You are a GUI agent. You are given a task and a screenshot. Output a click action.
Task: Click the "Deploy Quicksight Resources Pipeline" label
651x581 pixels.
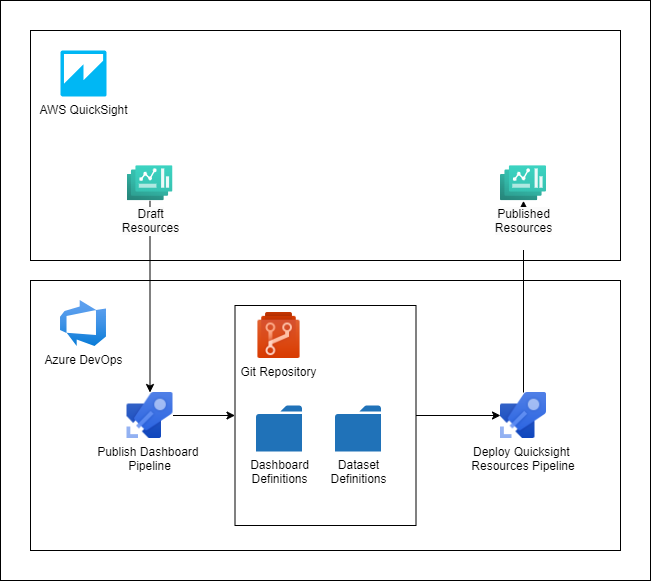(x=523, y=458)
